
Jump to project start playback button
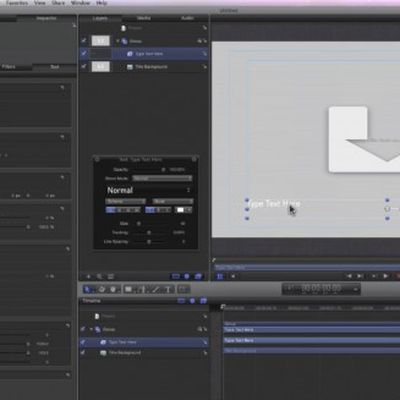[x=349, y=276]
